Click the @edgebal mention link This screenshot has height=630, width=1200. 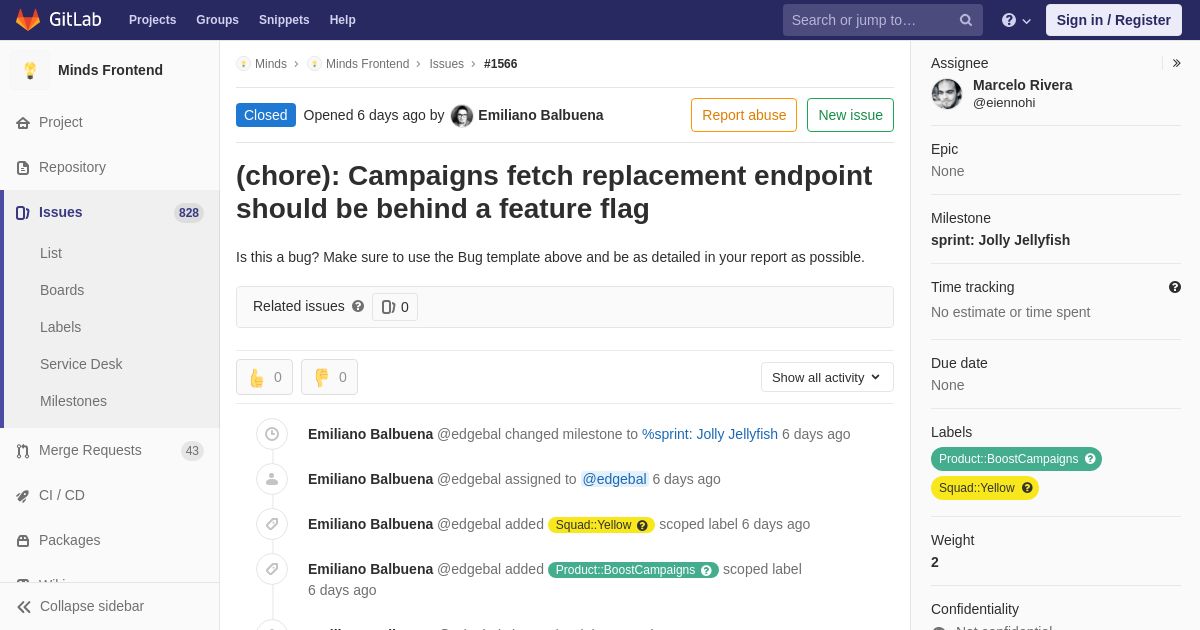pyautogui.click(x=615, y=479)
